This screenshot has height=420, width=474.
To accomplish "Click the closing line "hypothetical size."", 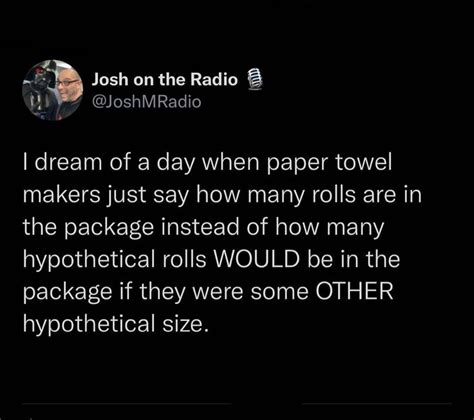I will point(116,325).
